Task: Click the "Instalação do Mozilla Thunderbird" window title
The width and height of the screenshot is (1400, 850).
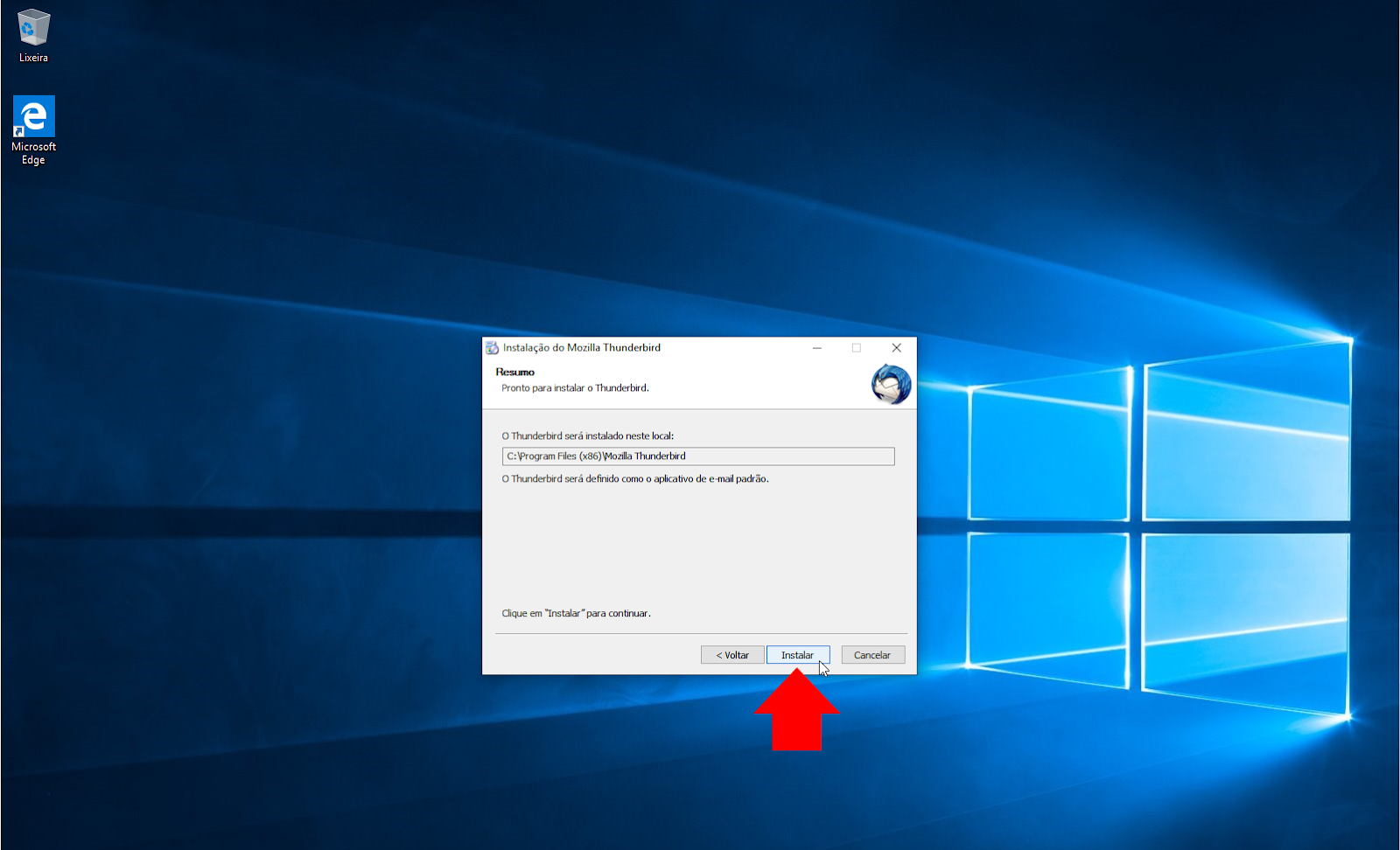Action: (x=582, y=348)
